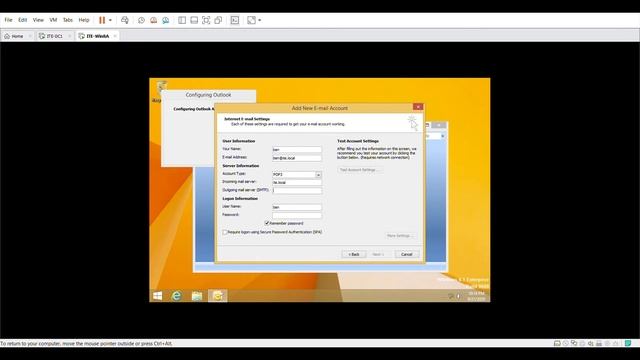Toggle the thumbnail bar view icon
The height and width of the screenshot is (360, 640).
coord(194,20)
